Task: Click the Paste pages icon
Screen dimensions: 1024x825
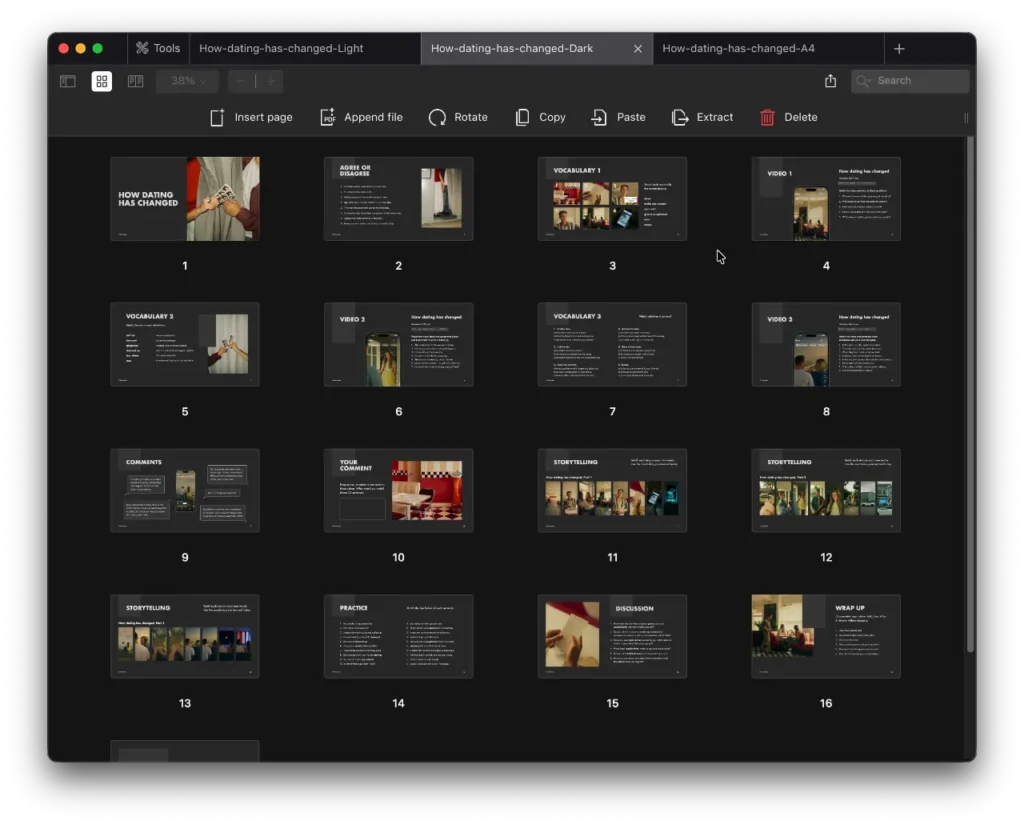Action: pos(618,117)
